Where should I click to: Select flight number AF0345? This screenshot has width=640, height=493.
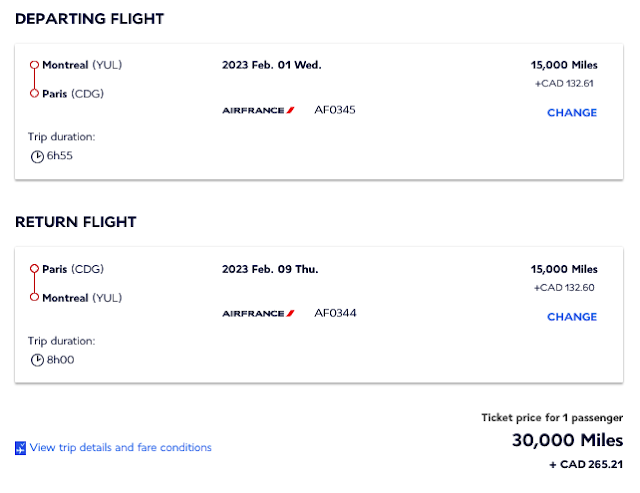point(335,109)
